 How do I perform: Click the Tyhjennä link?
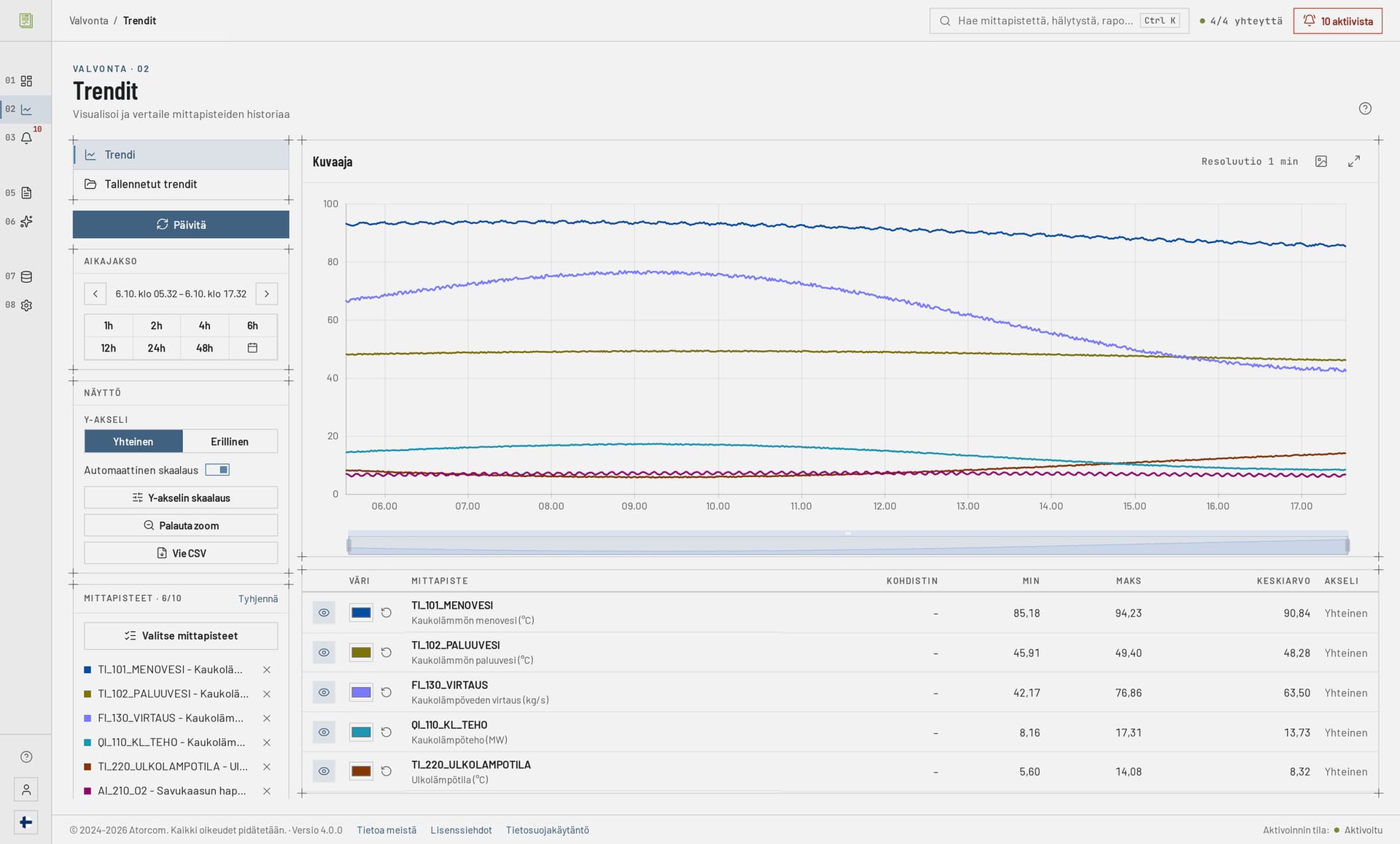258,599
